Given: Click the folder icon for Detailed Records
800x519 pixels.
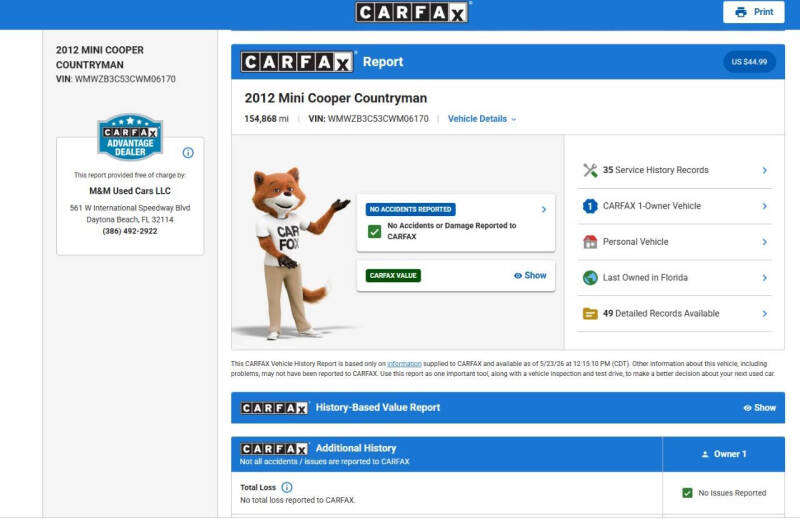Looking at the screenshot, I should (x=590, y=313).
